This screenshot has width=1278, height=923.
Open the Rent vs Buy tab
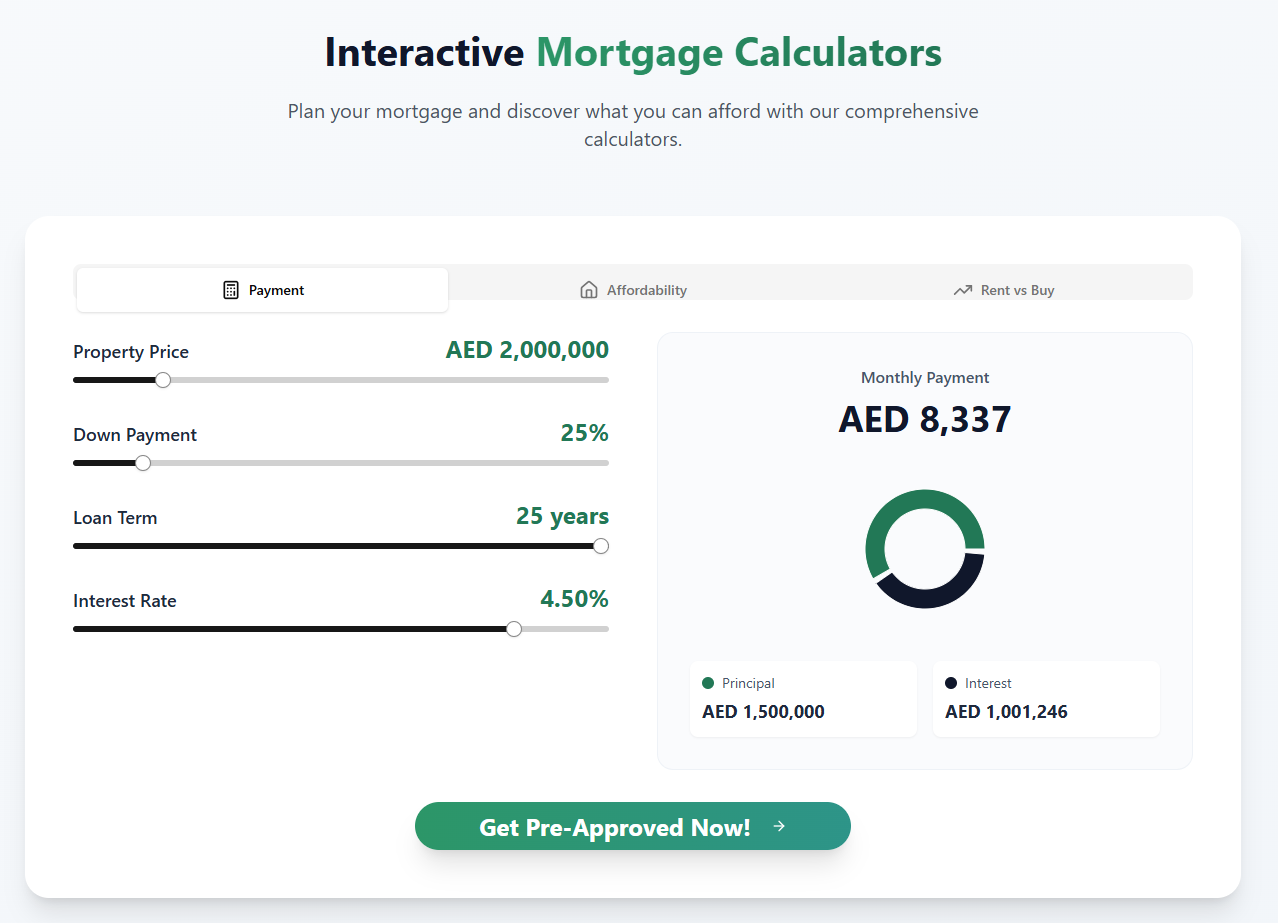coord(1004,290)
